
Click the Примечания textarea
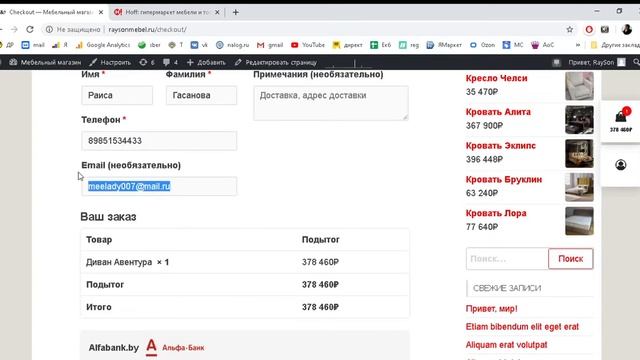(x=331, y=103)
